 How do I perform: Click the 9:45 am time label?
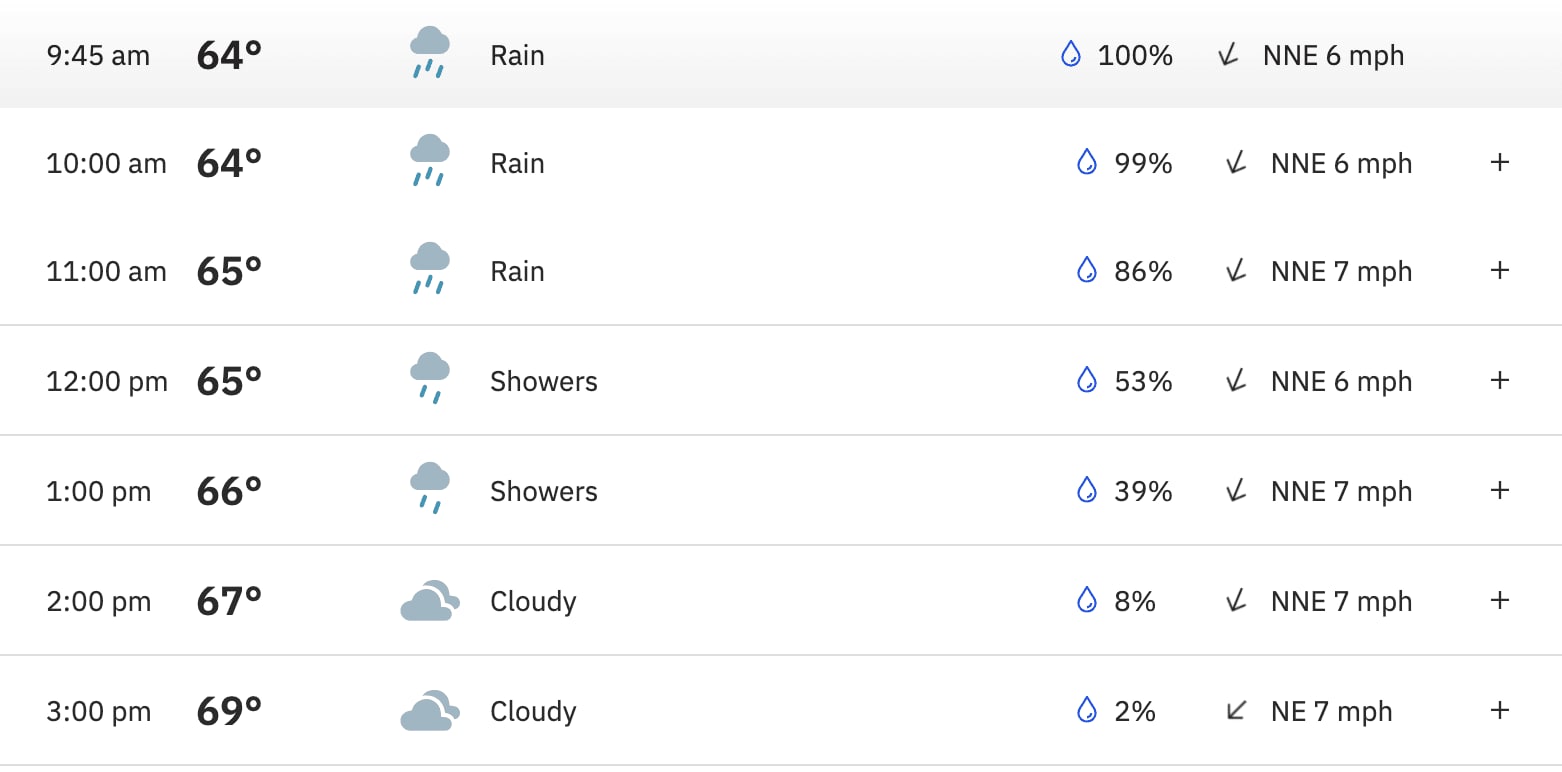click(x=98, y=55)
